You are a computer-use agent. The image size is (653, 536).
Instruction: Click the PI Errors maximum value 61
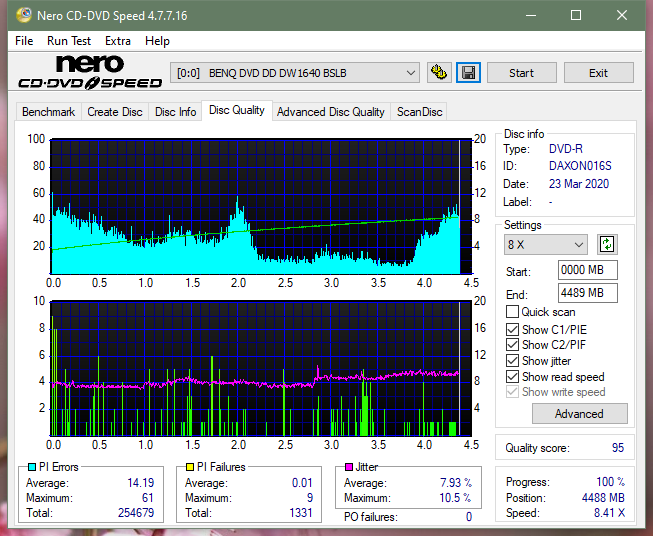(148, 498)
